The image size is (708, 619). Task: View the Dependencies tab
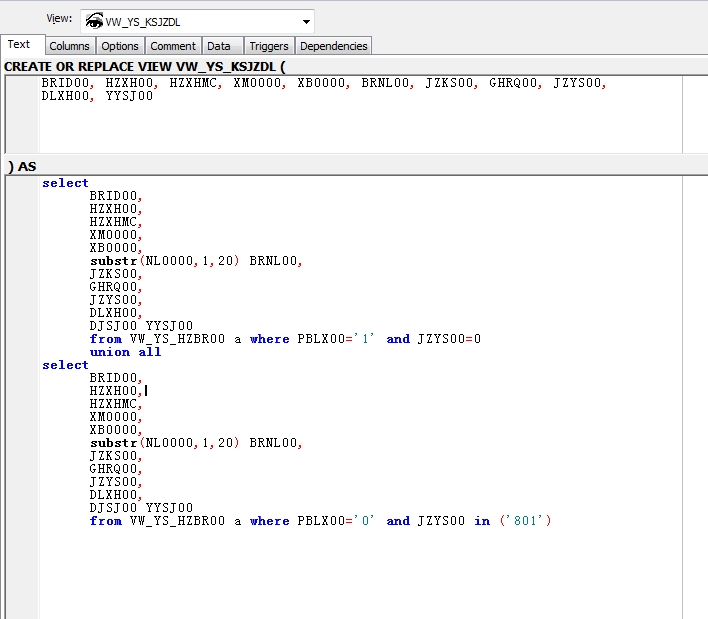(334, 46)
